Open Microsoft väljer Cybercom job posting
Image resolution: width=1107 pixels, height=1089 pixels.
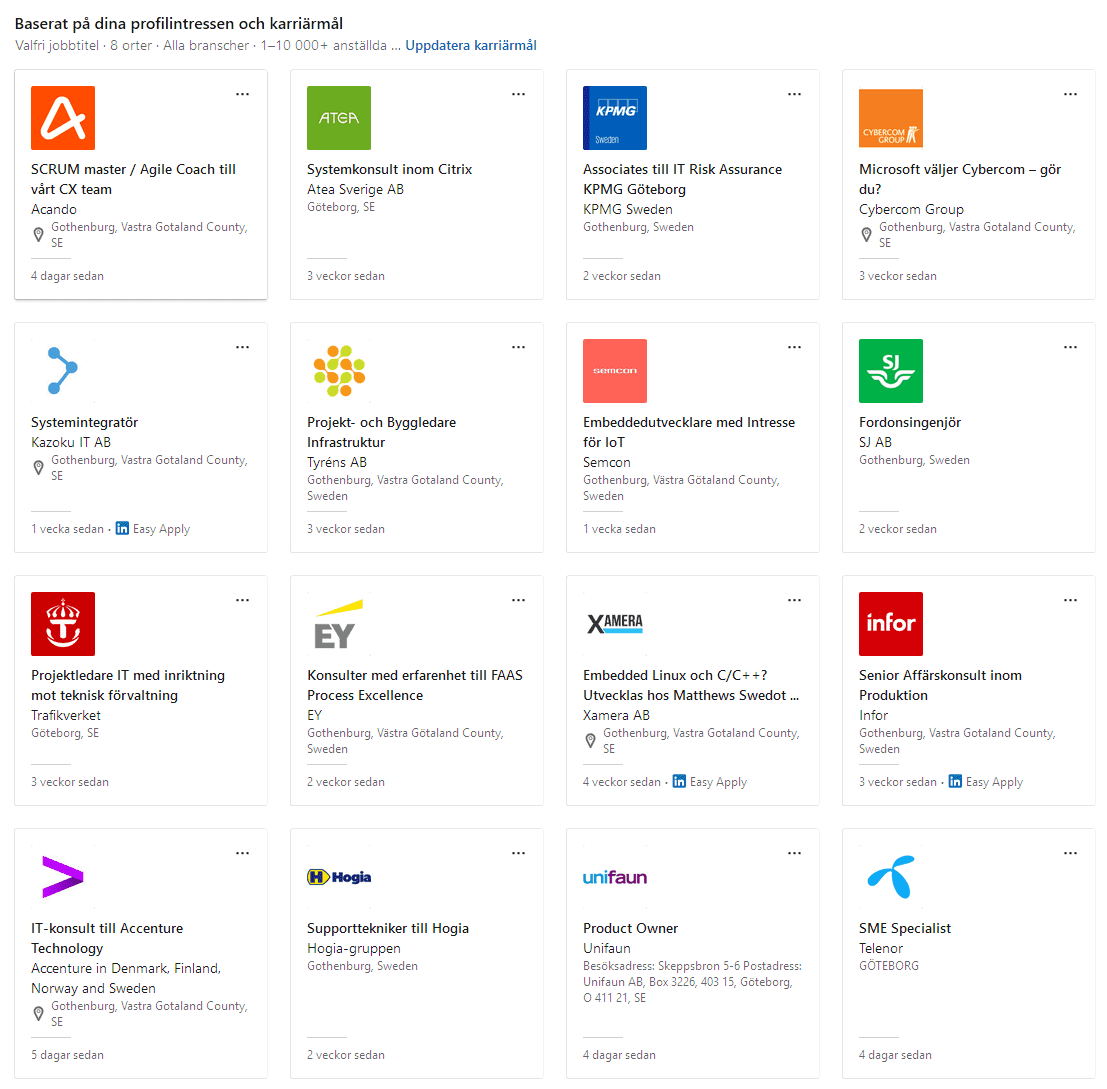click(960, 179)
